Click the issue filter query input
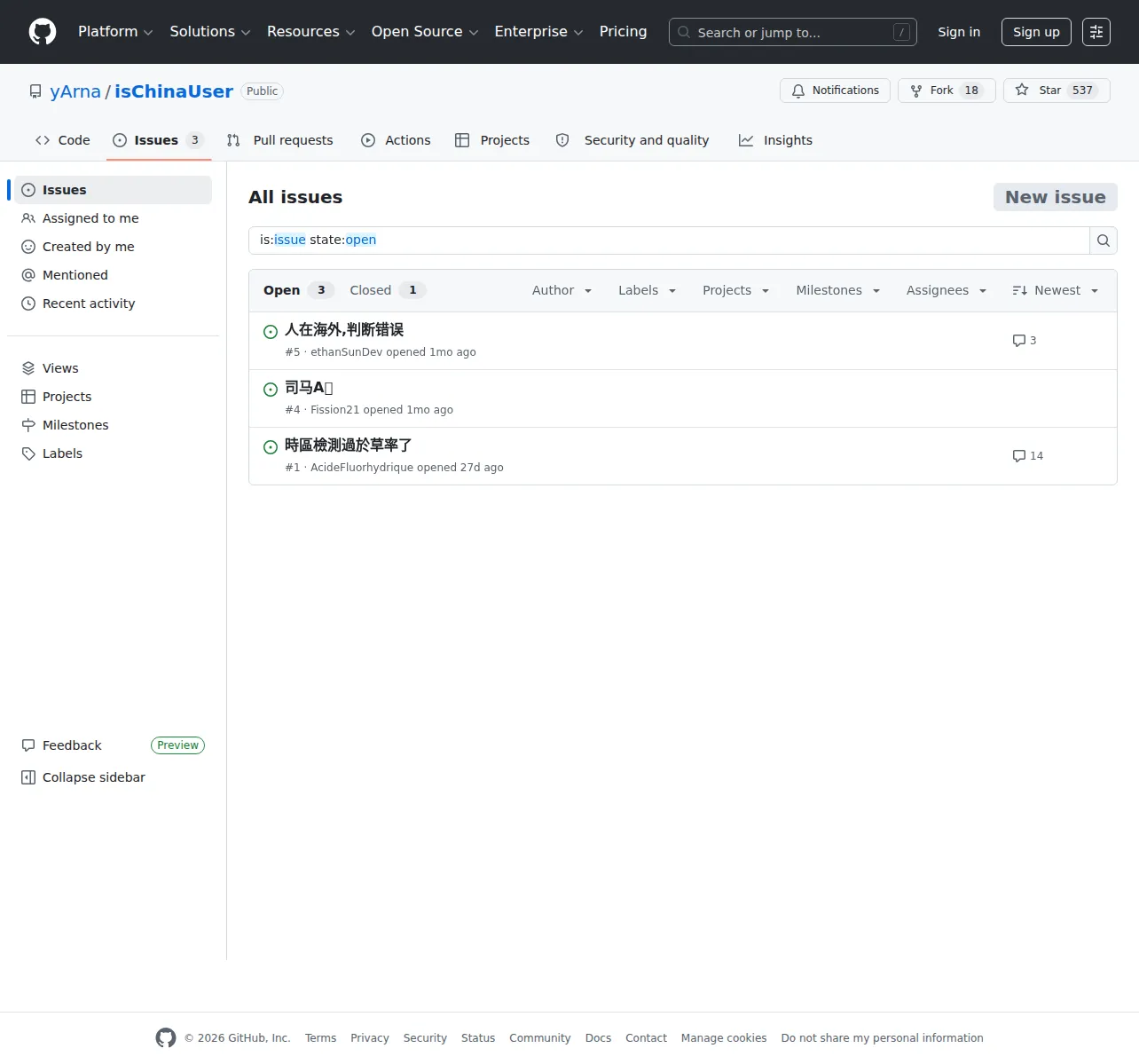 click(x=669, y=240)
